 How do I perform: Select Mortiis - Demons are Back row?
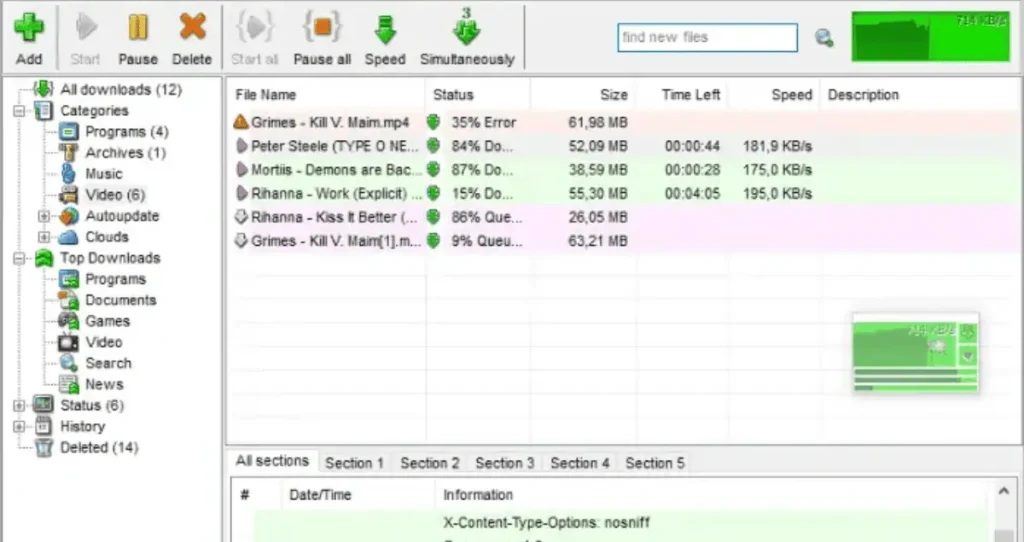coord(624,170)
